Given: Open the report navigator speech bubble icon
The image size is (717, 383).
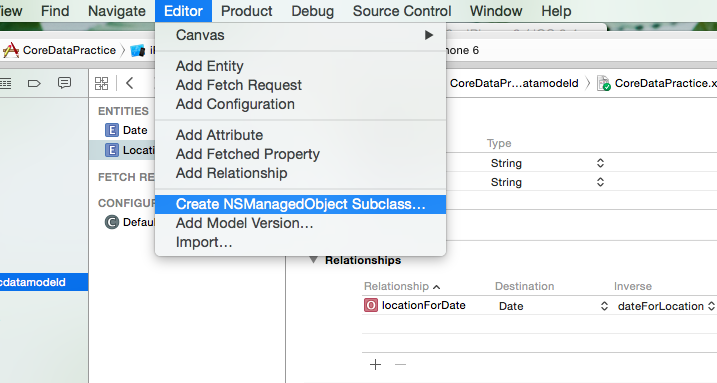Looking at the screenshot, I should [x=64, y=83].
